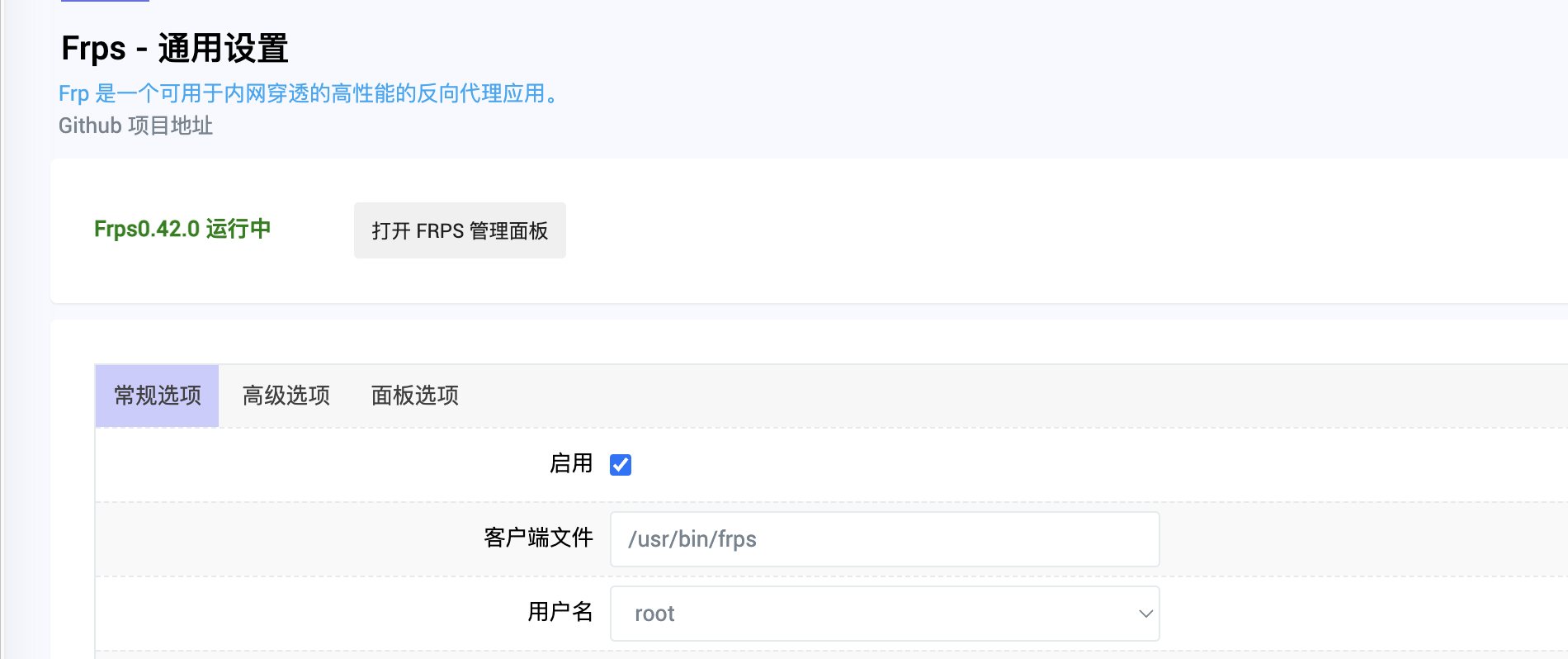Open the Github 项目地址 link
The height and width of the screenshot is (659, 1568).
pyautogui.click(x=135, y=126)
